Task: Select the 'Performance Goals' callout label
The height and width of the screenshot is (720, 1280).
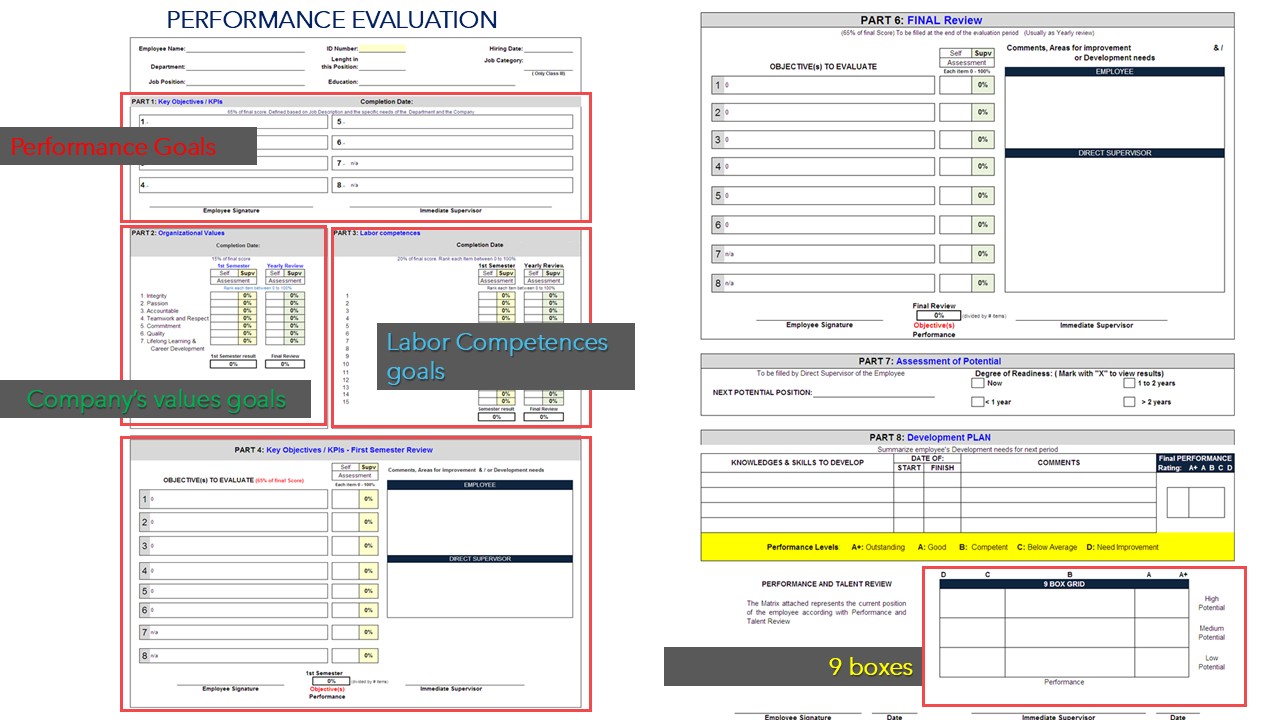Action: coord(114,148)
